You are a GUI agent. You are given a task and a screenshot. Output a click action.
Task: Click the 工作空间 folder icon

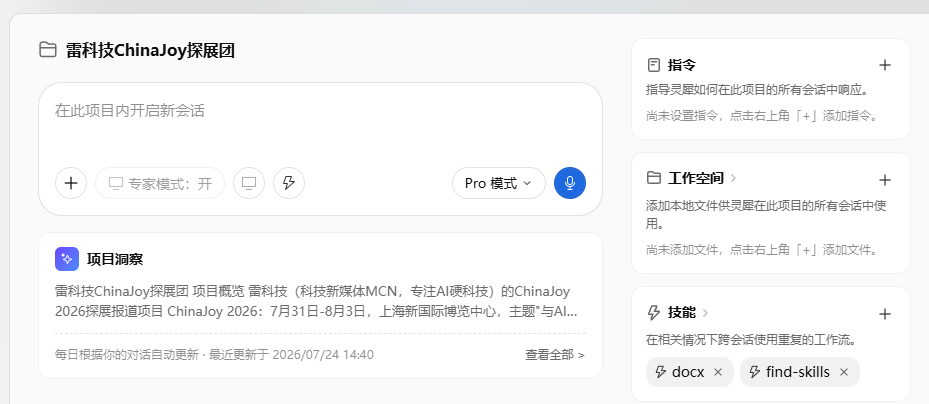tap(653, 178)
